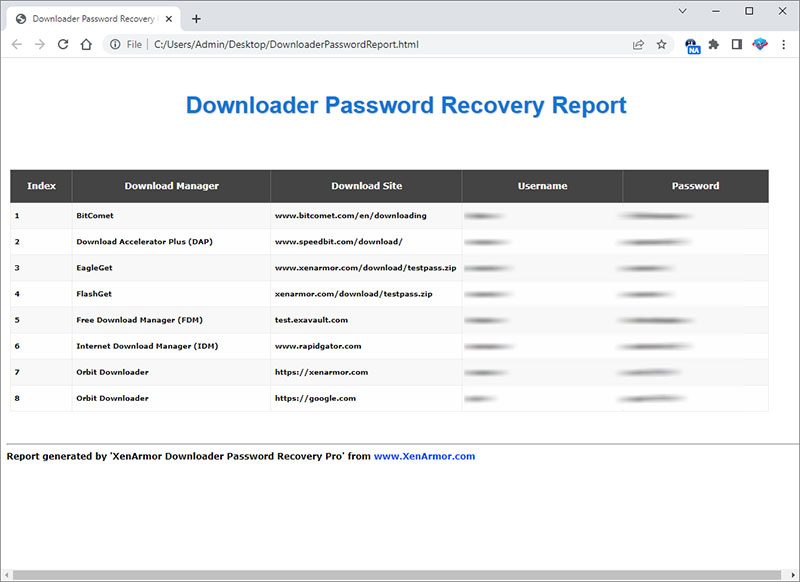Image resolution: width=800 pixels, height=582 pixels.
Task: Click https://xenarmor.com site text
Action: click(x=321, y=372)
